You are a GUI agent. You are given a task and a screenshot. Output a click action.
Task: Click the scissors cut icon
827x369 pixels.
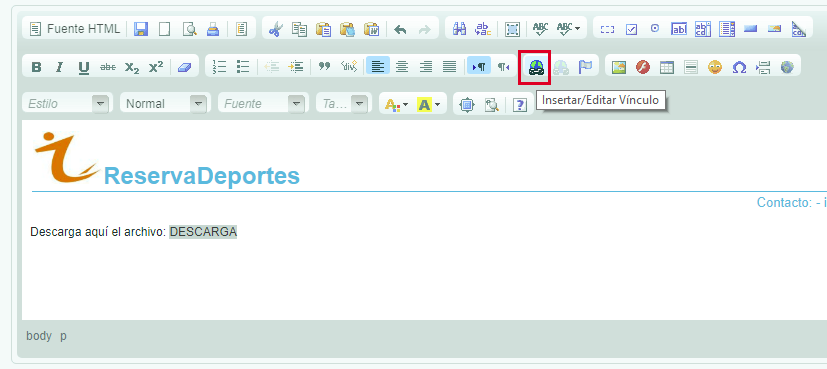click(275, 28)
